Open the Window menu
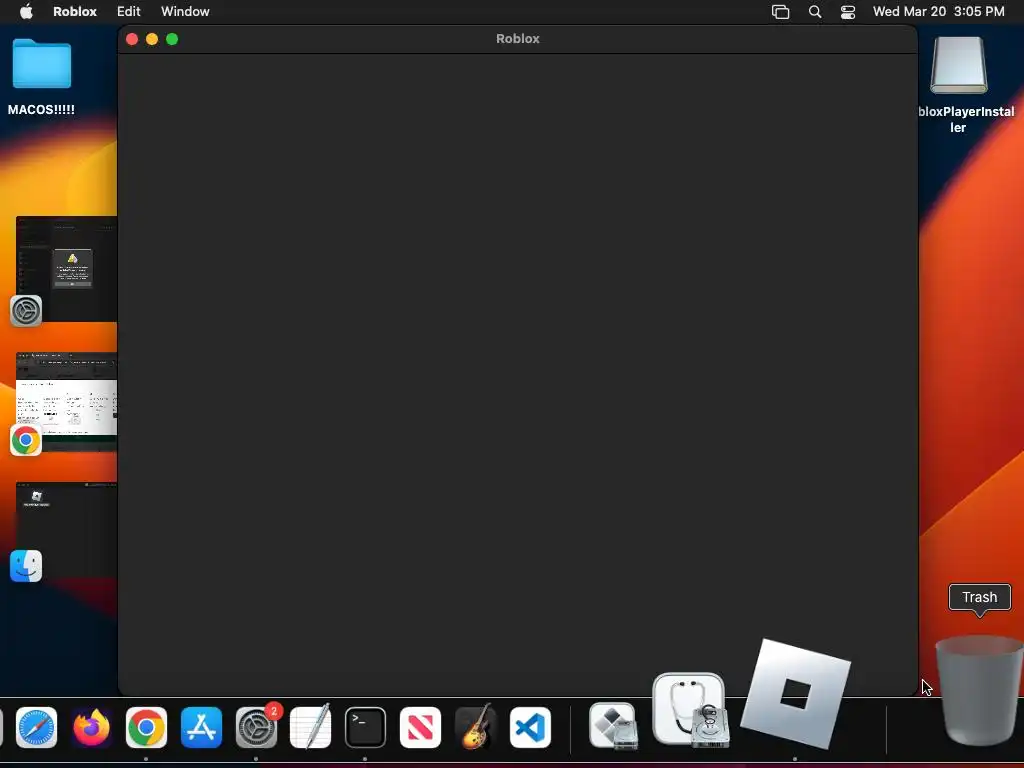 (x=185, y=11)
